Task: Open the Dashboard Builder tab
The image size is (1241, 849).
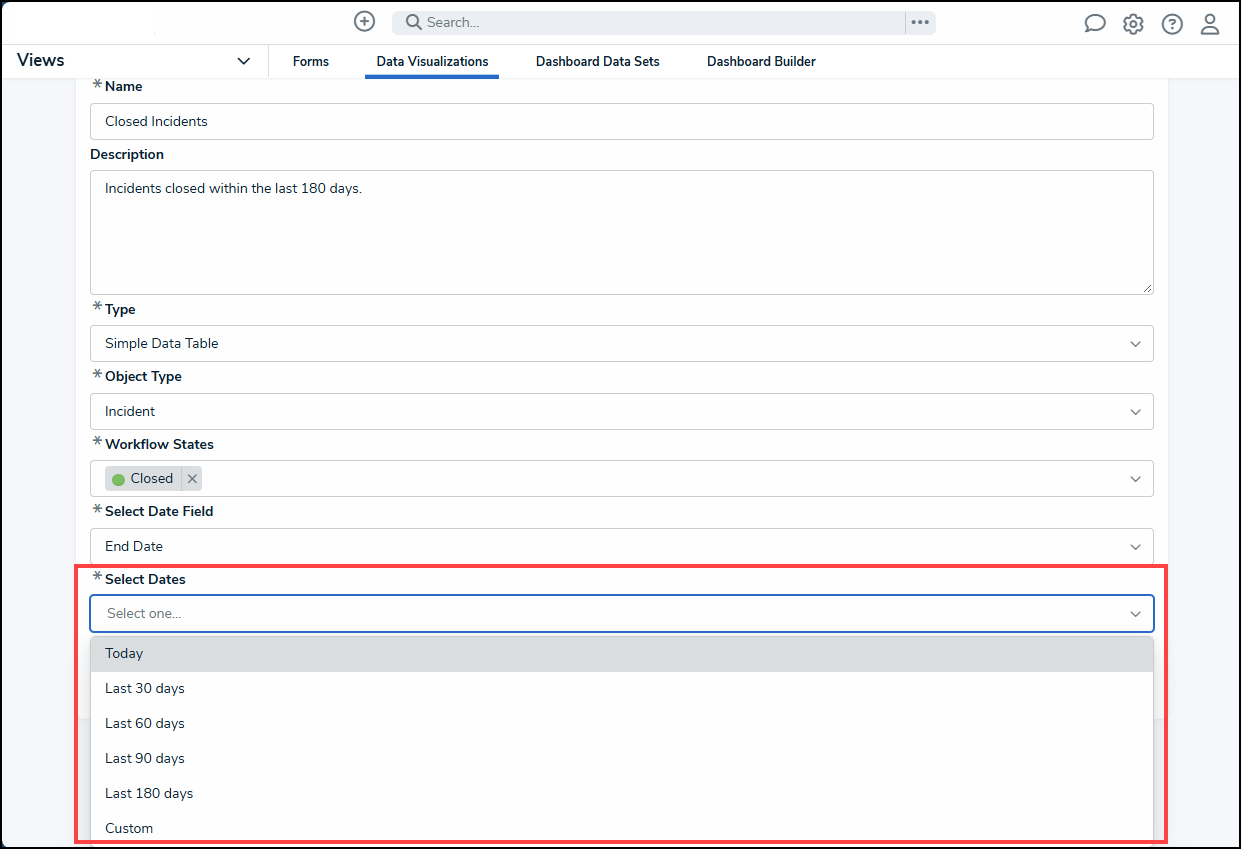Action: point(761,62)
